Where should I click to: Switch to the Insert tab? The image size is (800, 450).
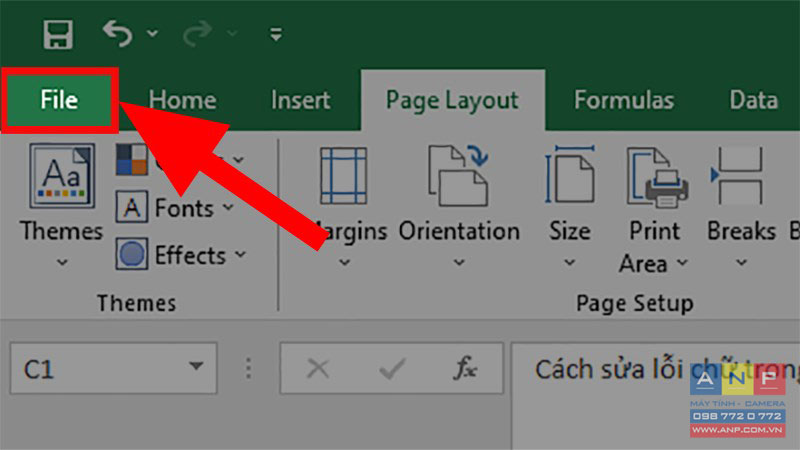[301, 100]
